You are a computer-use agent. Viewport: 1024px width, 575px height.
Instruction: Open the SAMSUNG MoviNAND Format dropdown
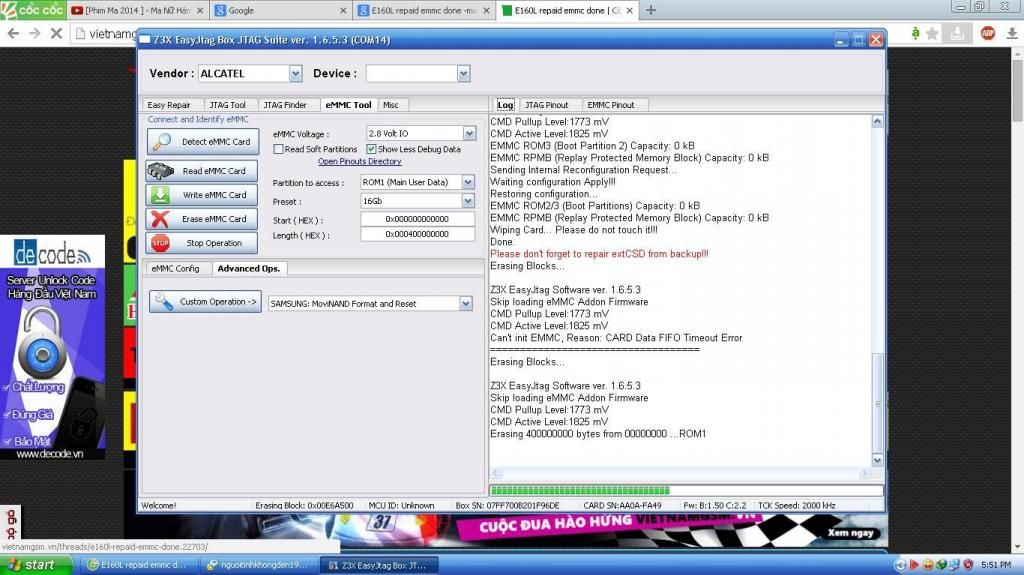click(466, 303)
